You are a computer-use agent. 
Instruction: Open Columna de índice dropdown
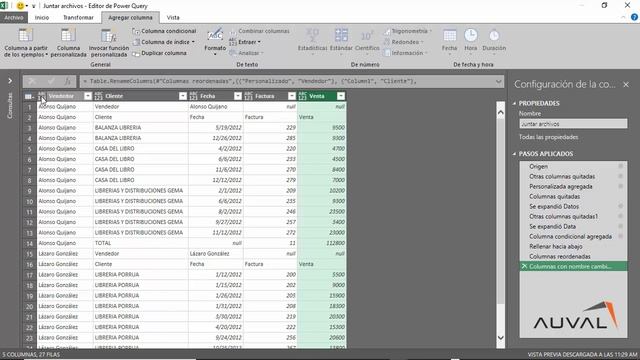tap(164, 42)
